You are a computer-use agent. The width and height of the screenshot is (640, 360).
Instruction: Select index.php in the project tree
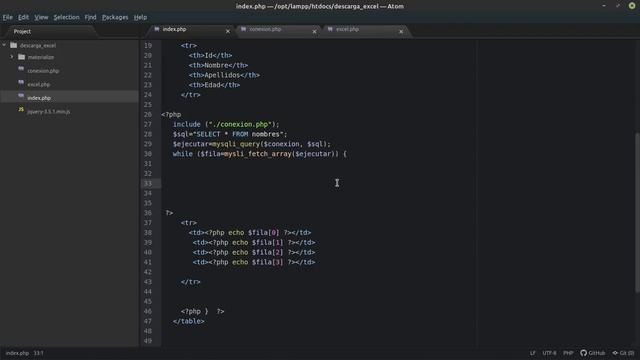click(39, 98)
